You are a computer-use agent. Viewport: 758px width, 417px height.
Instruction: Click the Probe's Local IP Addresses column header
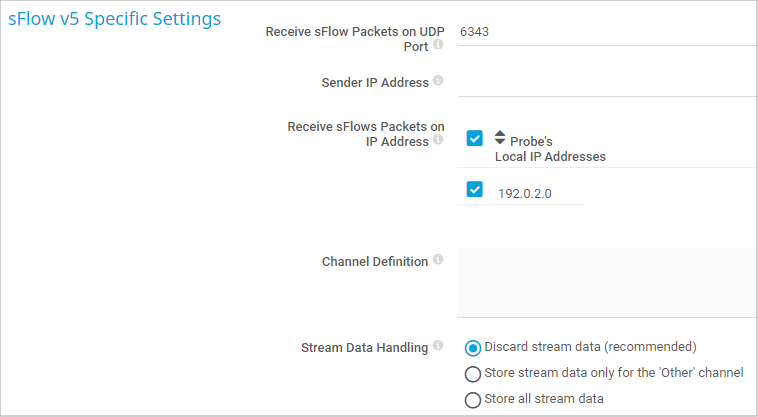pyautogui.click(x=550, y=149)
